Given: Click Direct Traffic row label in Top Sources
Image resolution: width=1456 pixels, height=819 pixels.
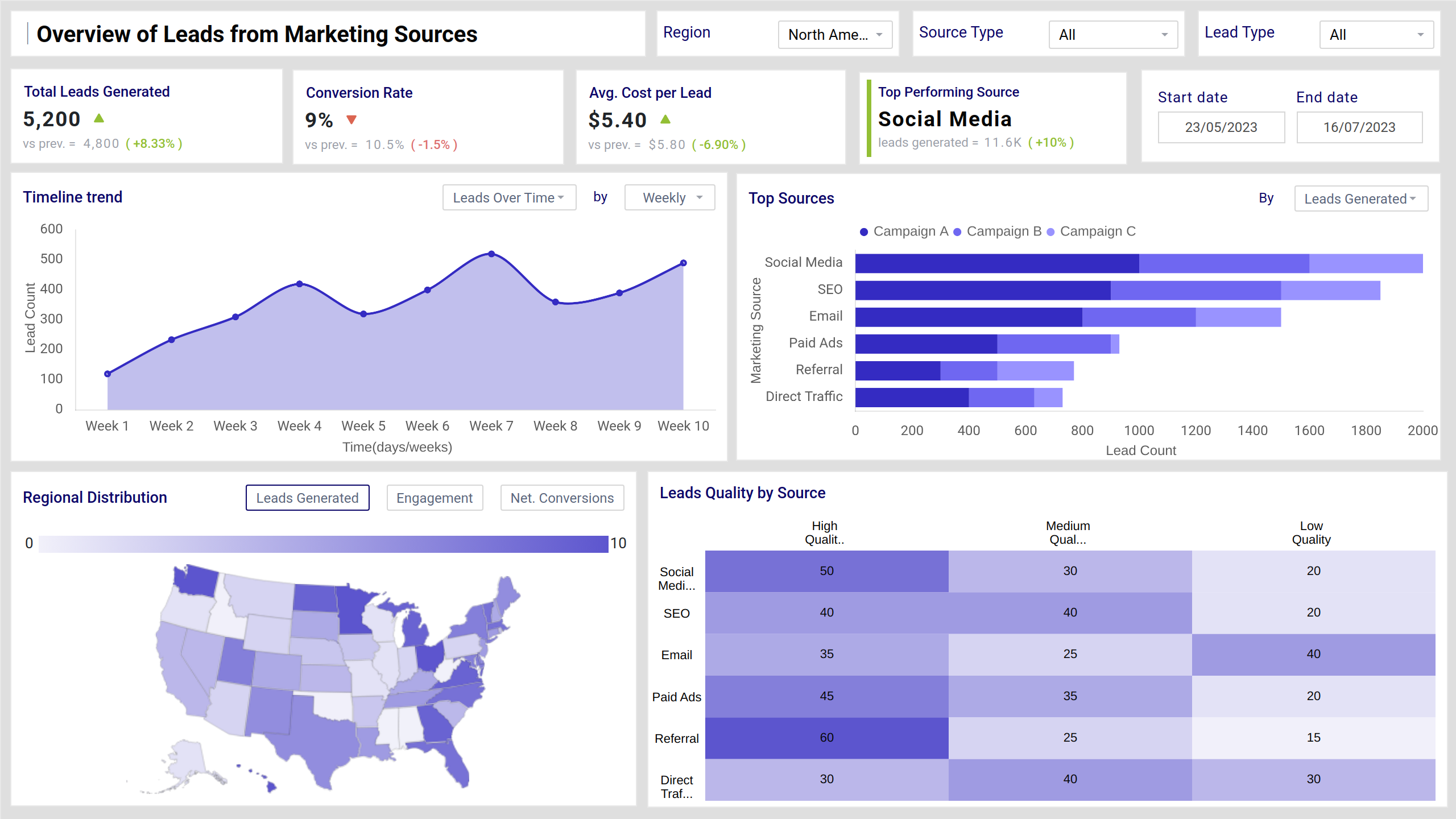Looking at the screenshot, I should tap(804, 396).
